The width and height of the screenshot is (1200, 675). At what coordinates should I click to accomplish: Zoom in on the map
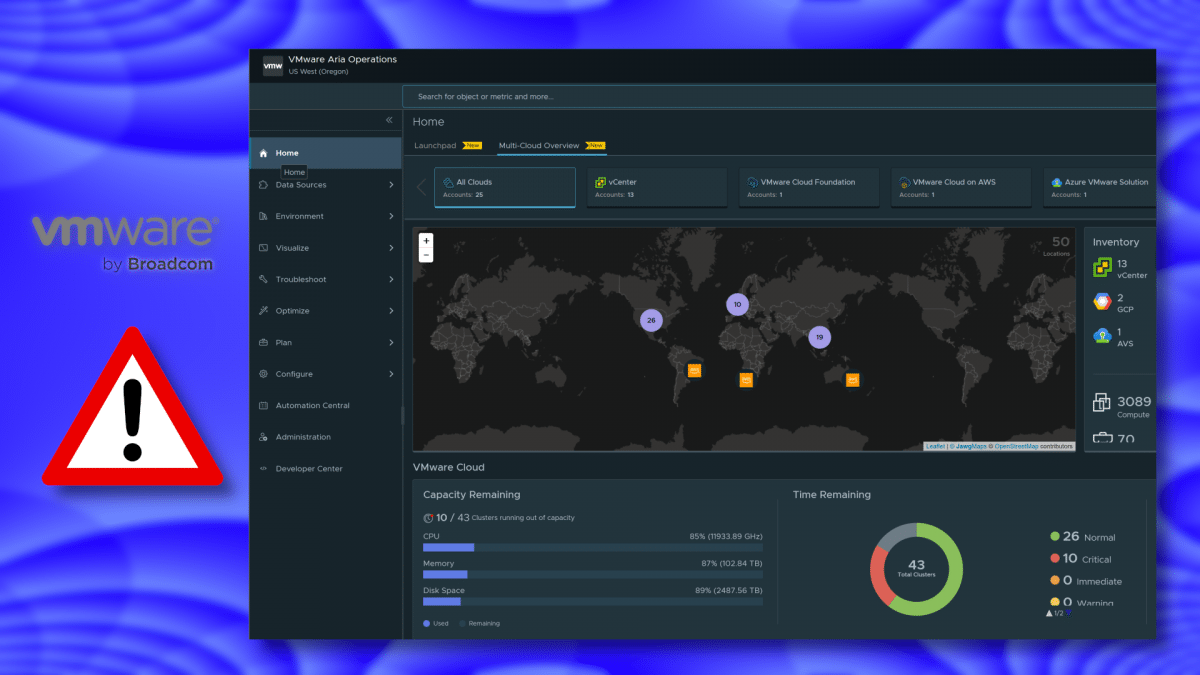[x=426, y=241]
